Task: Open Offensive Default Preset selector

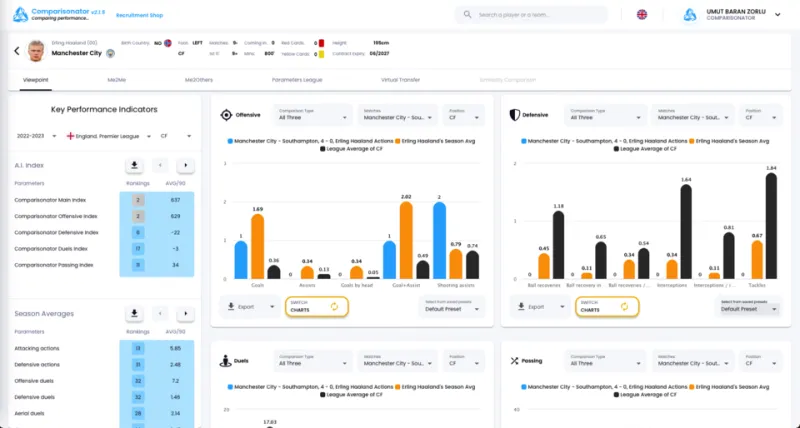Action: click(x=452, y=307)
